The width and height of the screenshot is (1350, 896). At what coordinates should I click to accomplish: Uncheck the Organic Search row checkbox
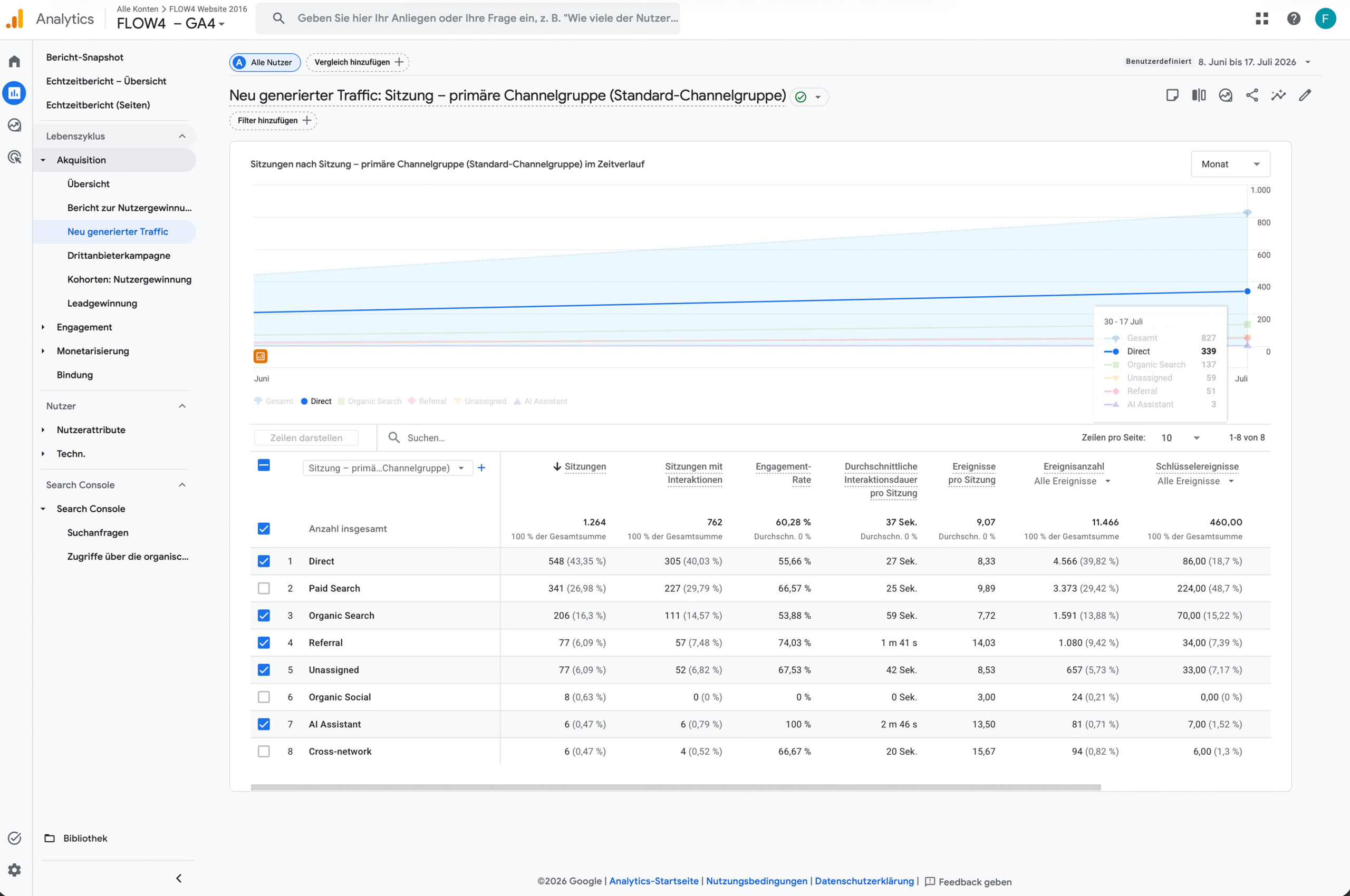[264, 616]
